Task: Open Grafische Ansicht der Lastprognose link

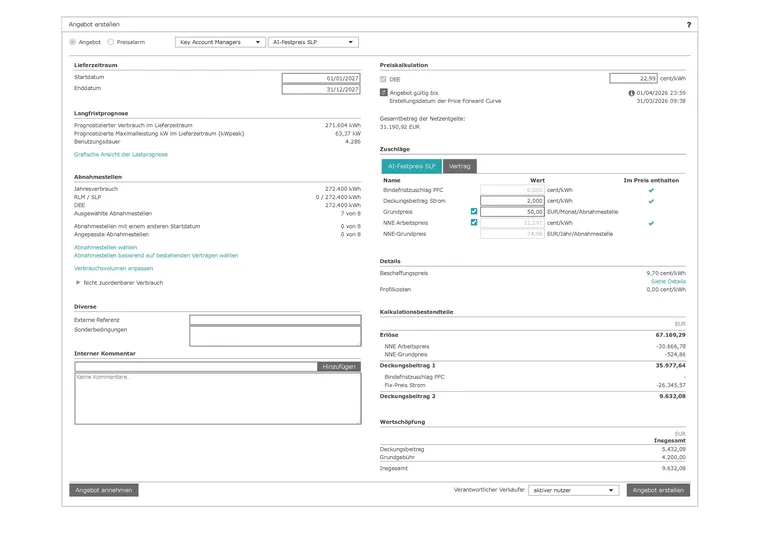Action: (x=121, y=155)
